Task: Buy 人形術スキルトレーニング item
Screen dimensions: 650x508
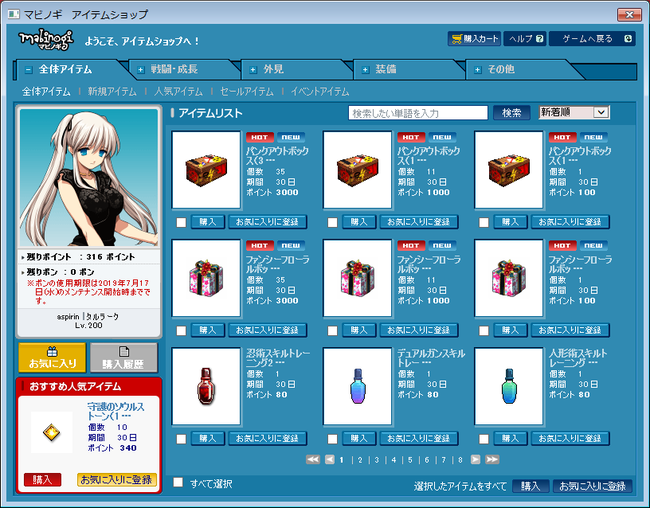Action: [x=510, y=438]
